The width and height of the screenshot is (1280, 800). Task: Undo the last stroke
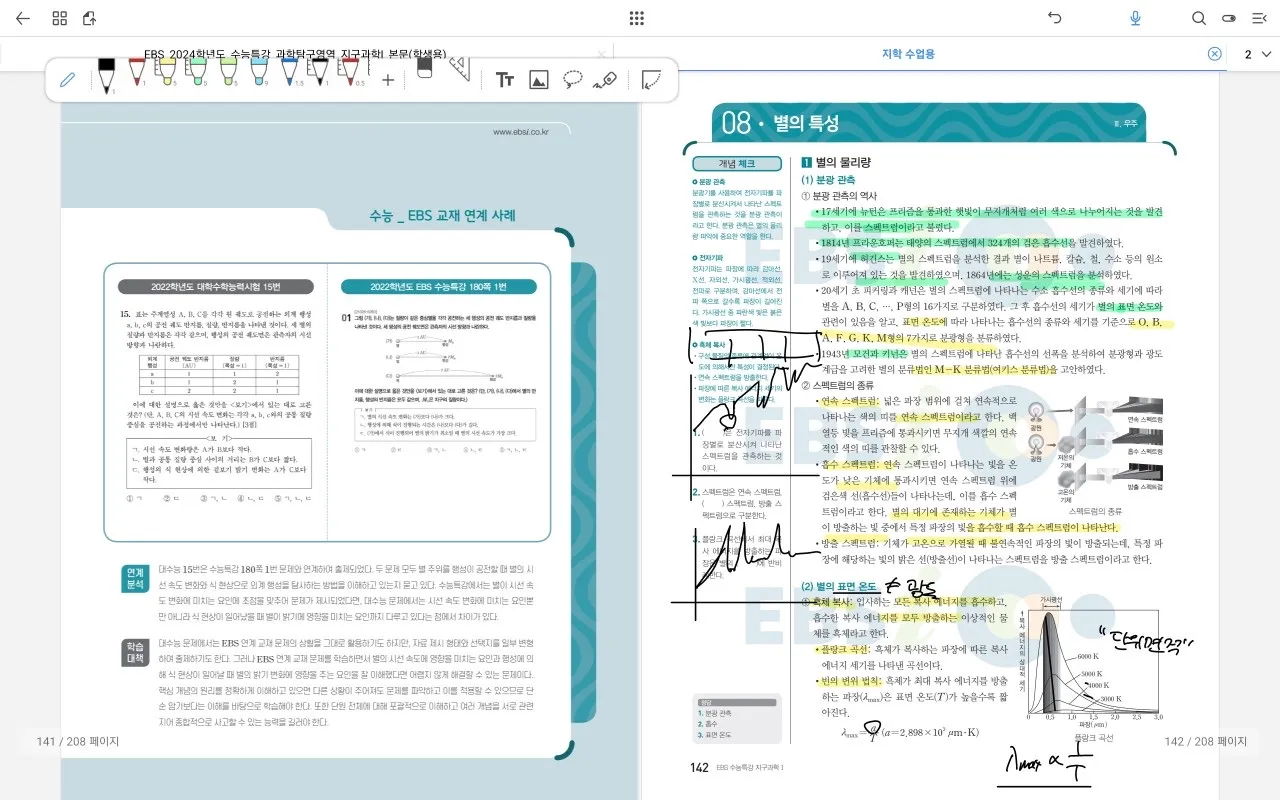[1054, 18]
